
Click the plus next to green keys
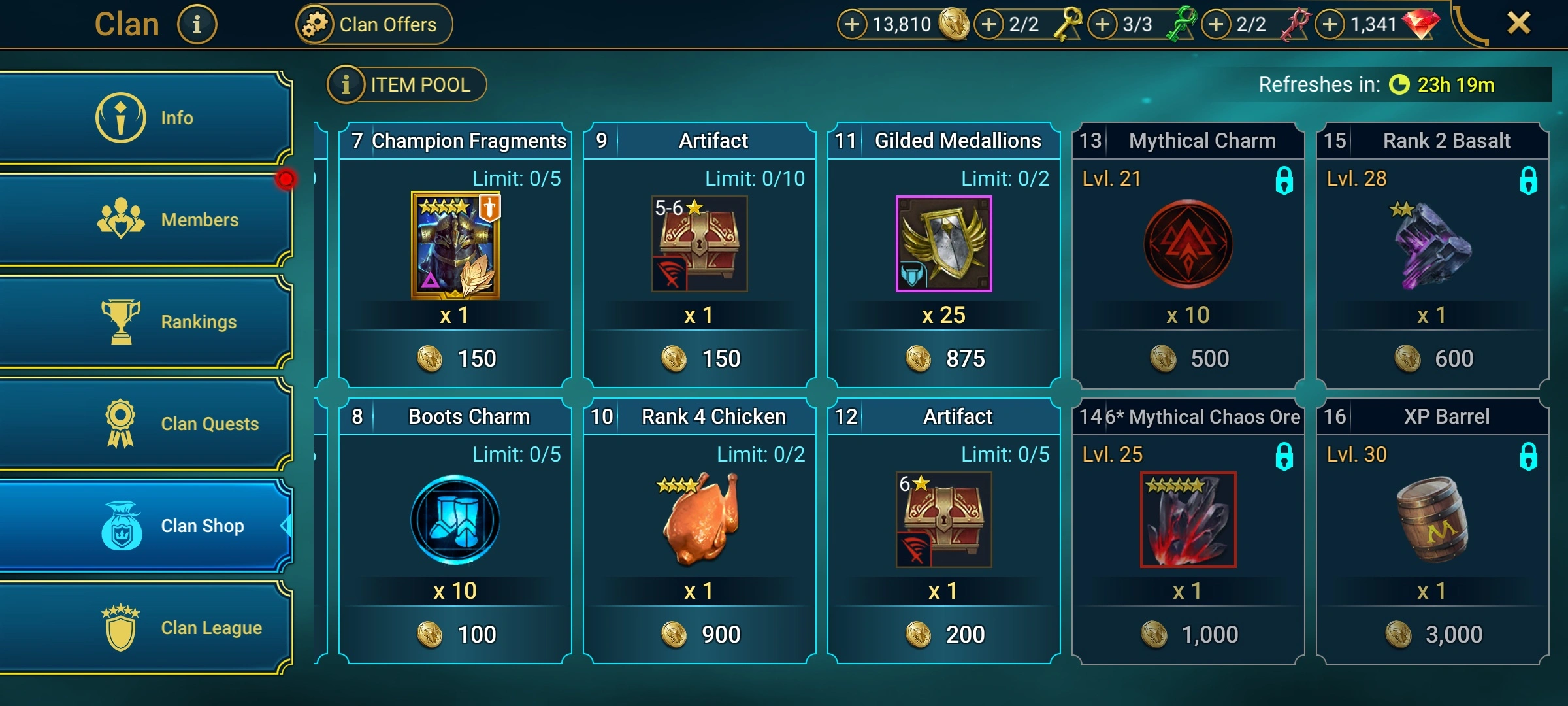coord(1102,25)
